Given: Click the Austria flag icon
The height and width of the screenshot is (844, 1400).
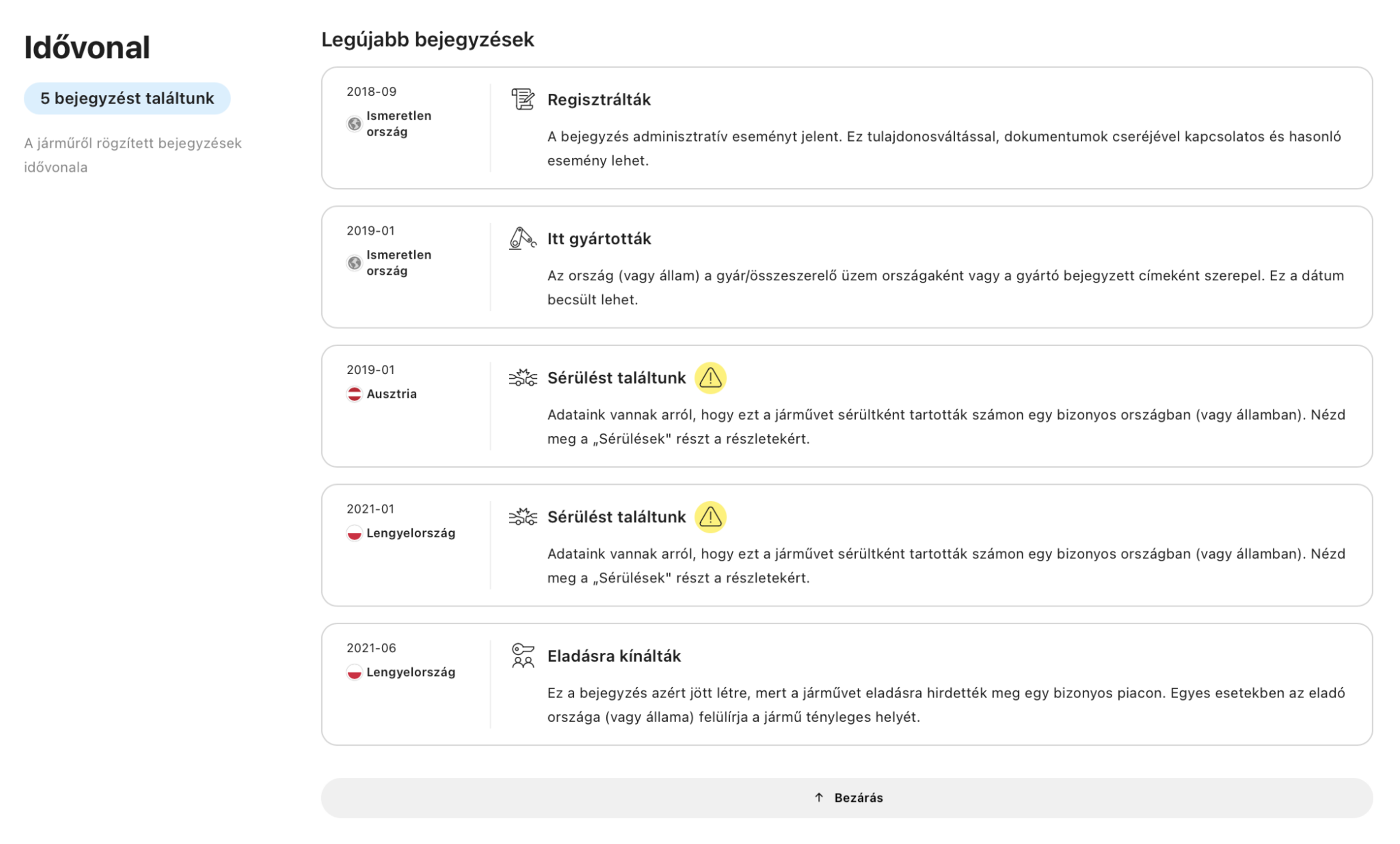Looking at the screenshot, I should coord(354,394).
